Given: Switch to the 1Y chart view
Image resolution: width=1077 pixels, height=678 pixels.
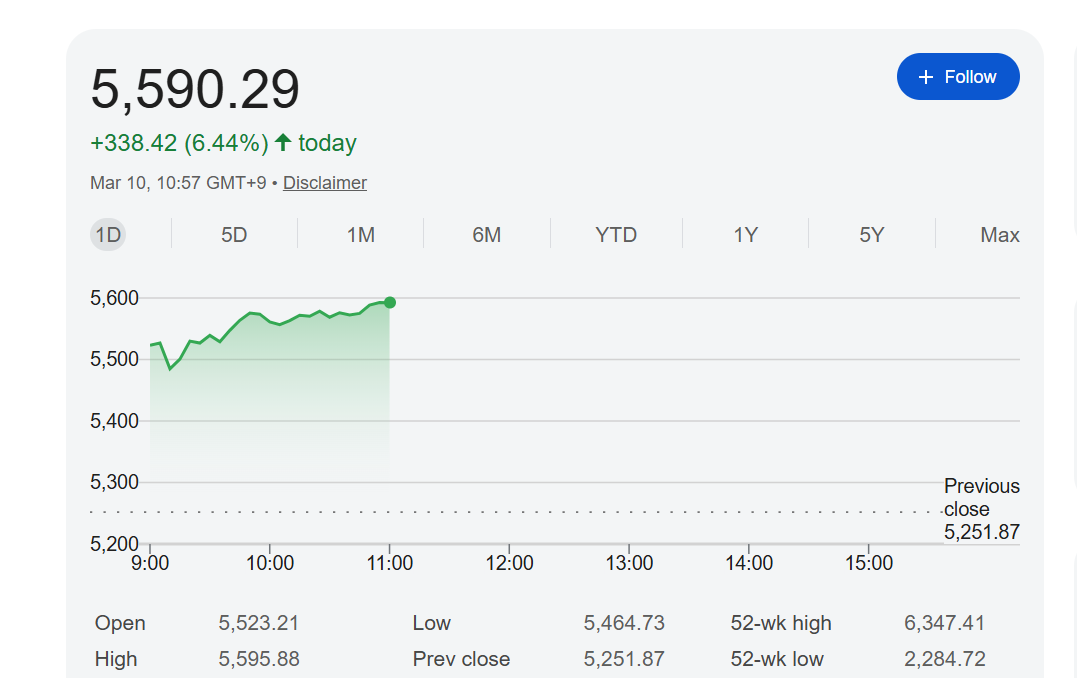Looking at the screenshot, I should point(745,235).
